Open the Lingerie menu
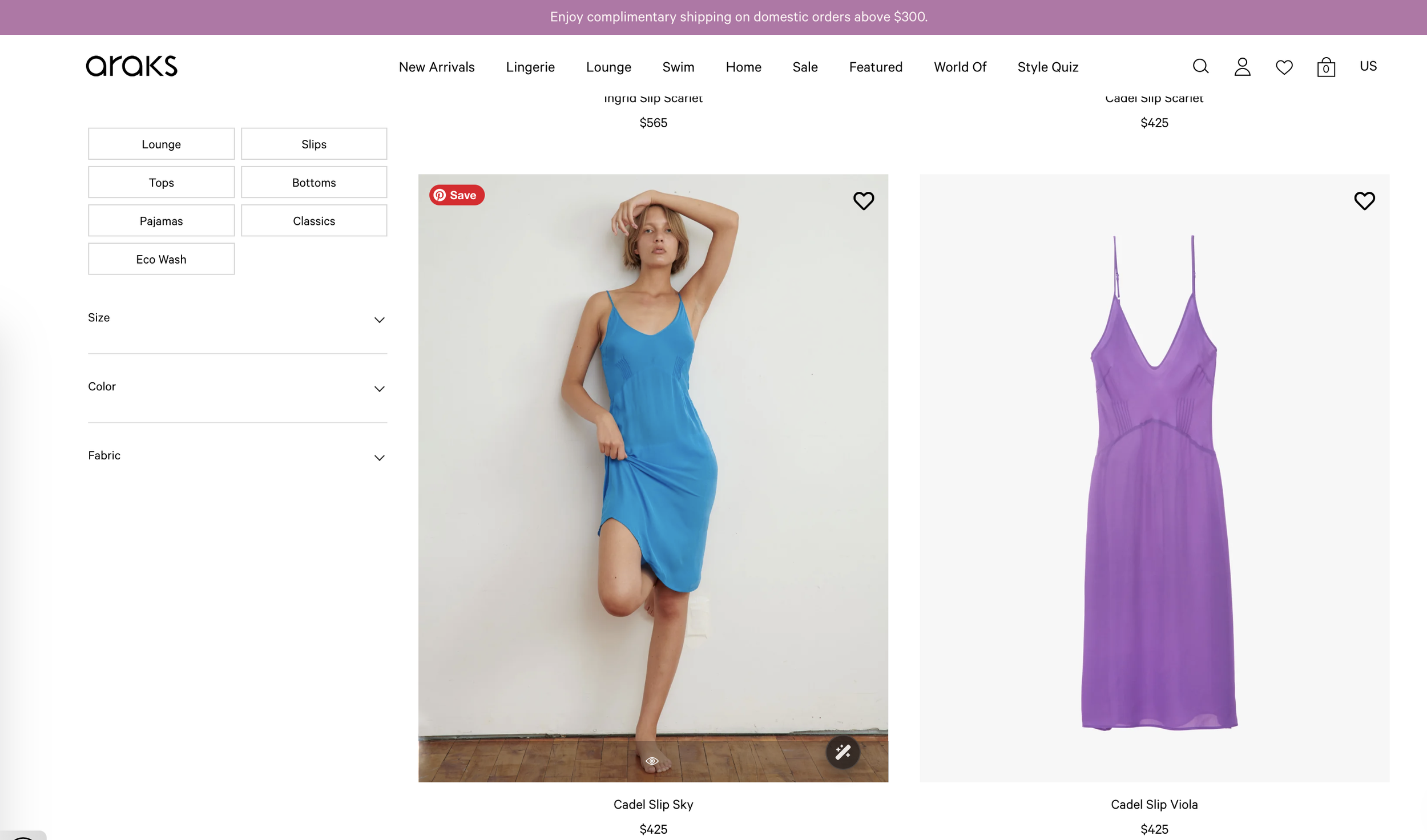 tap(530, 67)
